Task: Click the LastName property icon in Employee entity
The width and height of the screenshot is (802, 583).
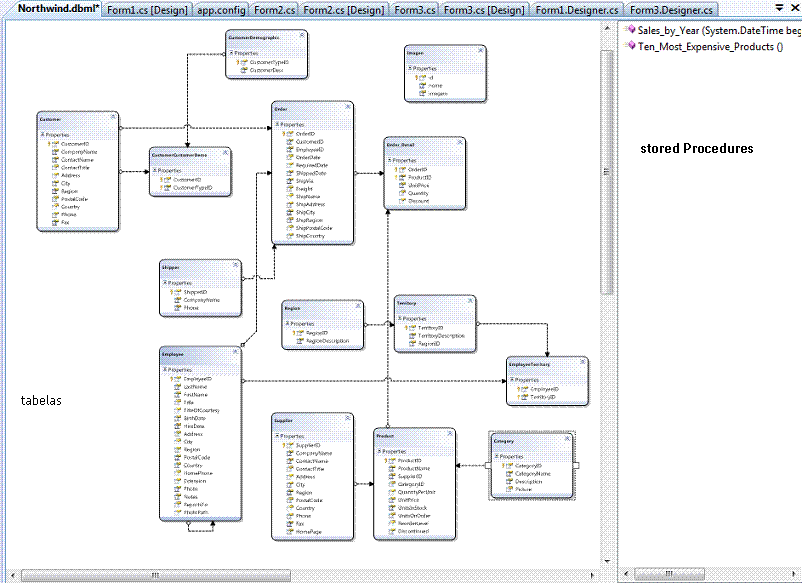Action: tap(177, 387)
